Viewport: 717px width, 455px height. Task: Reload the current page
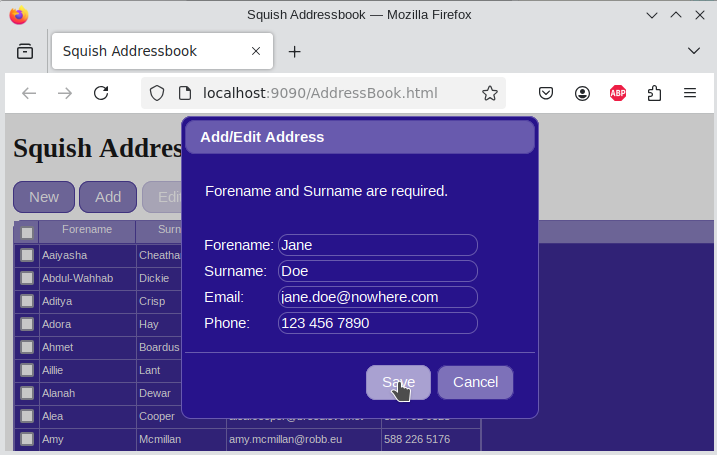coord(101,93)
